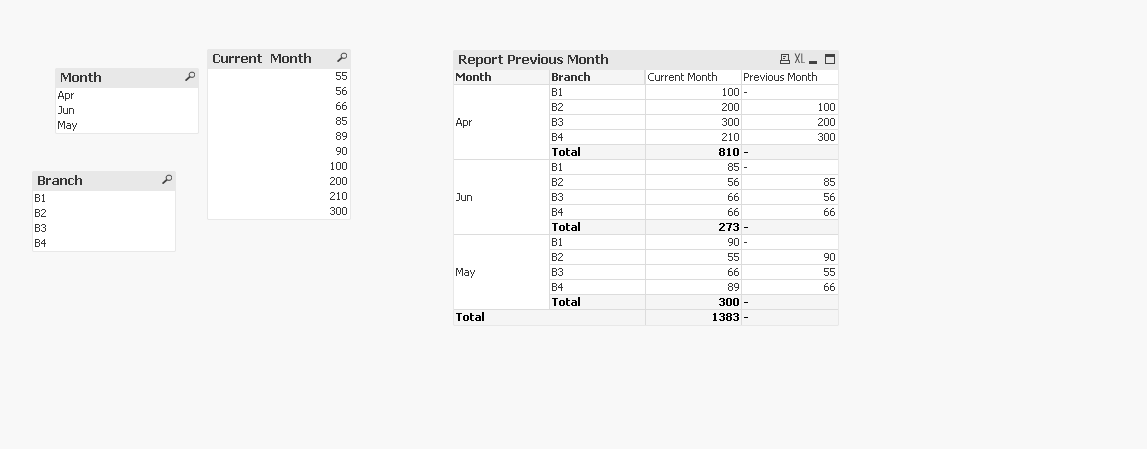The width and height of the screenshot is (1147, 449).
Task: Minimize the Report Previous Month chart
Action: pos(814,60)
